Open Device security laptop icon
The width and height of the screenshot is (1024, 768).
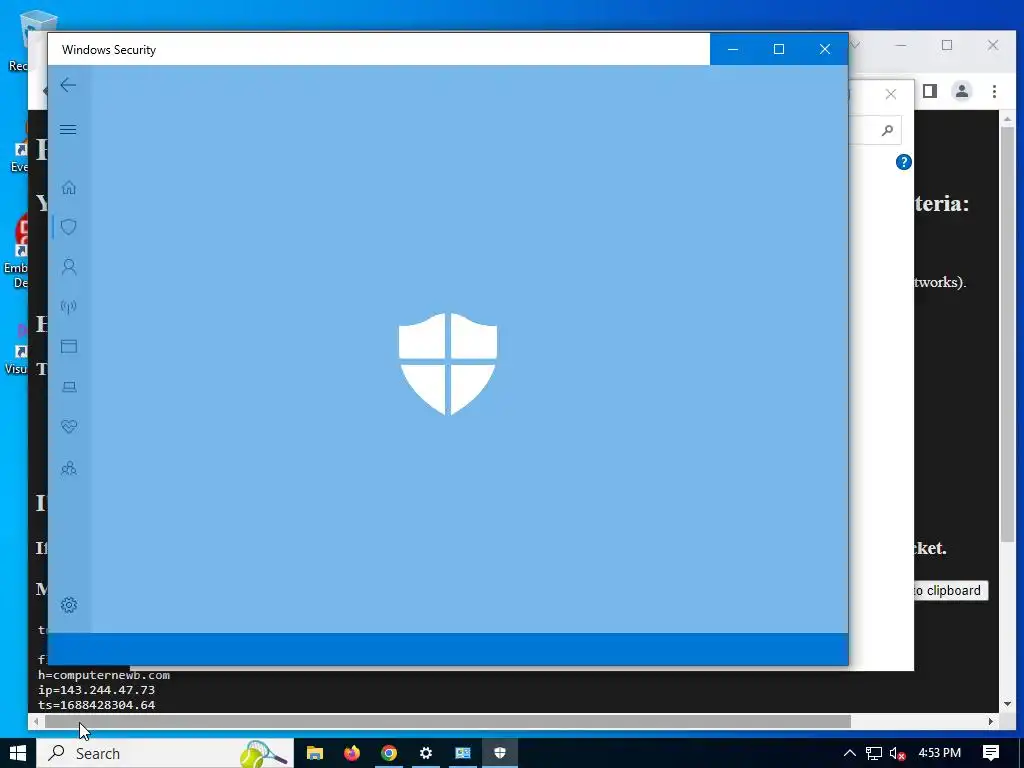tap(69, 387)
